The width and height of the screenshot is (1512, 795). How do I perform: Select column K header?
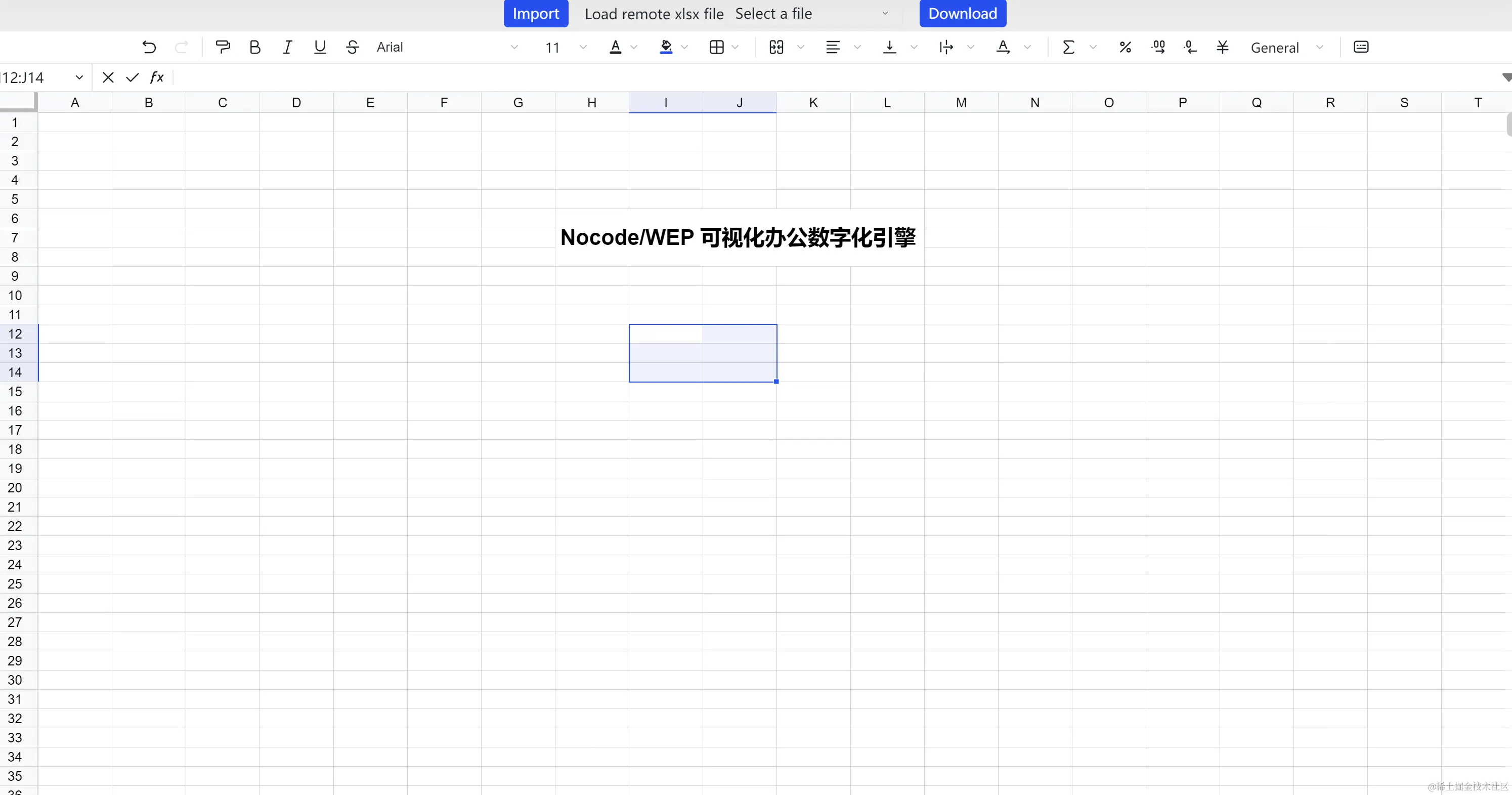pos(813,103)
